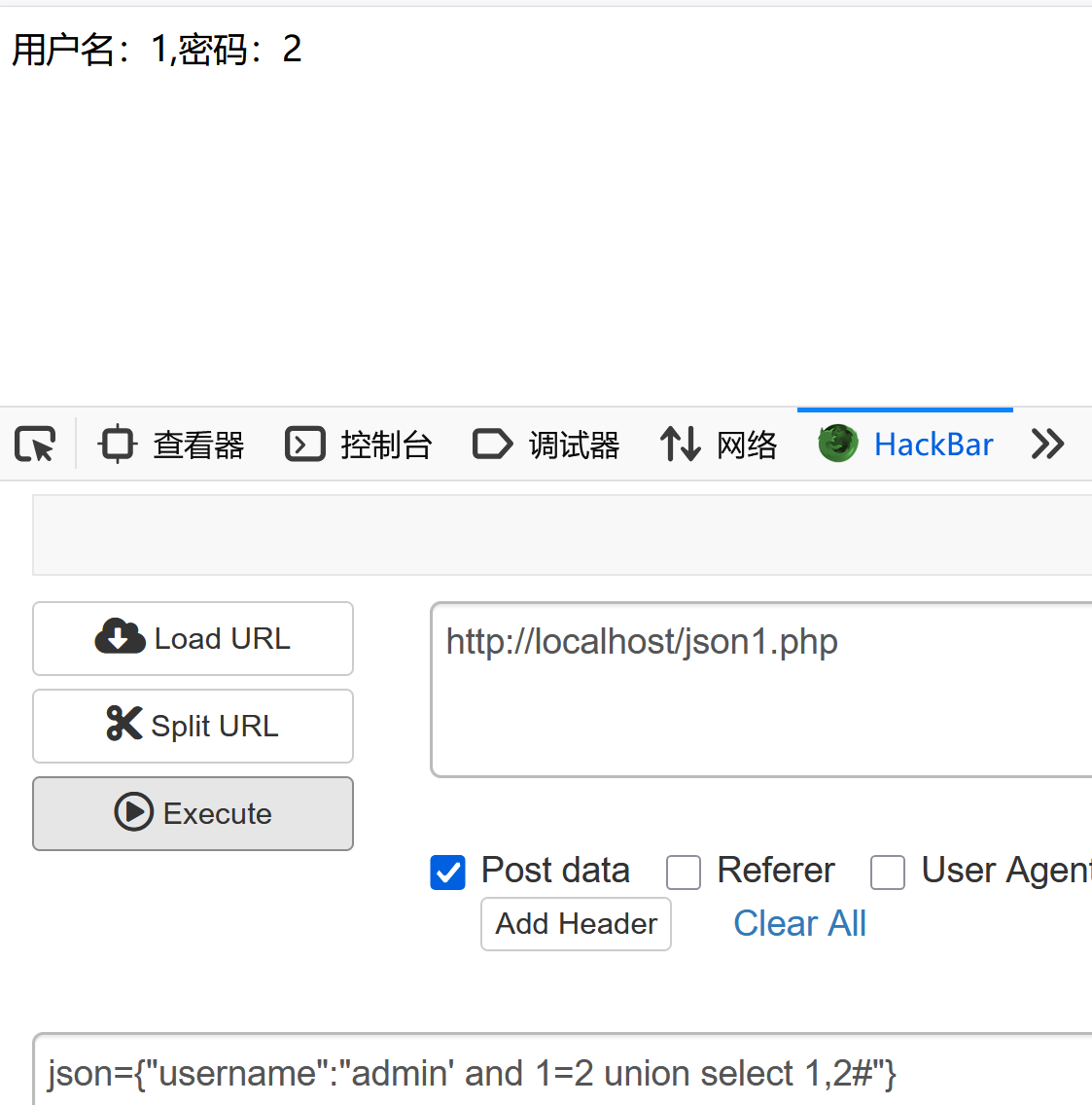
Task: Open the 查看器 inspector tab
Action: (x=171, y=445)
